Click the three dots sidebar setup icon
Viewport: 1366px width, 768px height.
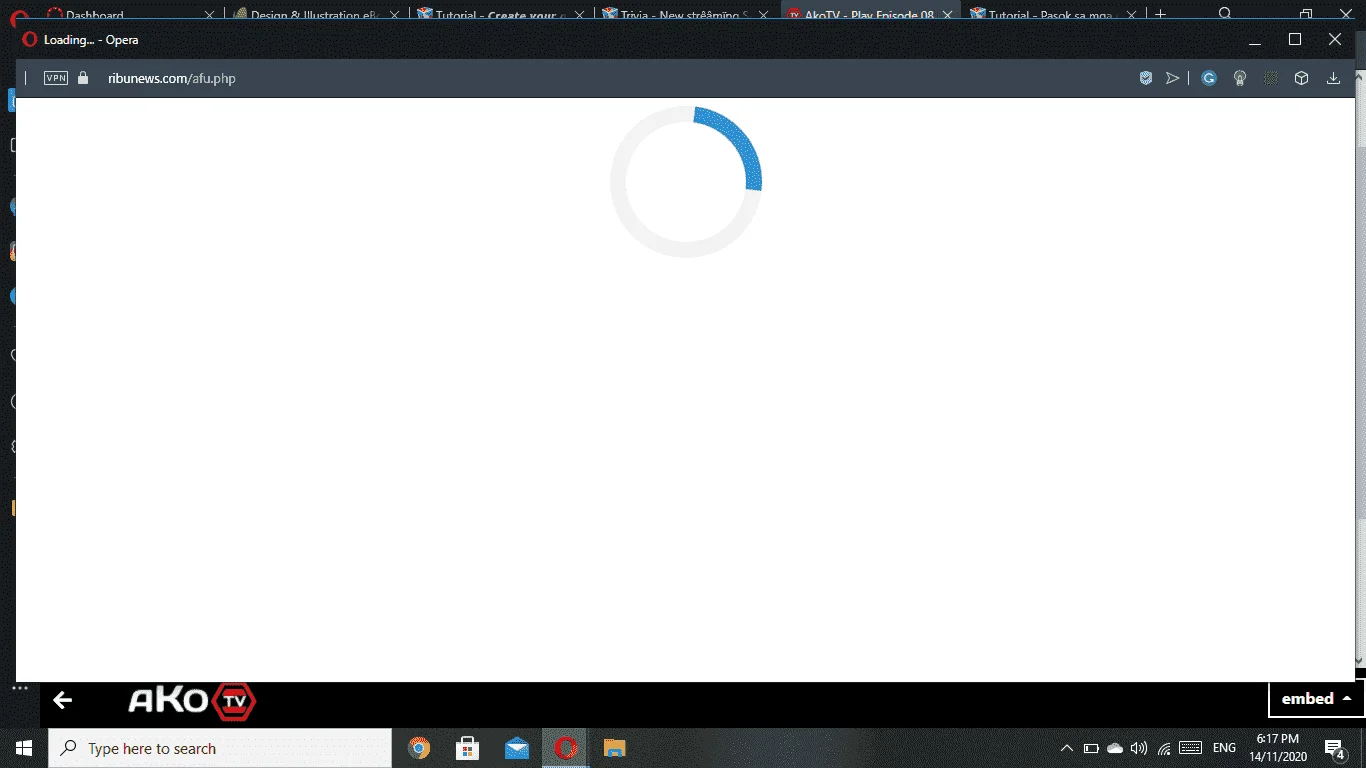tap(20, 688)
